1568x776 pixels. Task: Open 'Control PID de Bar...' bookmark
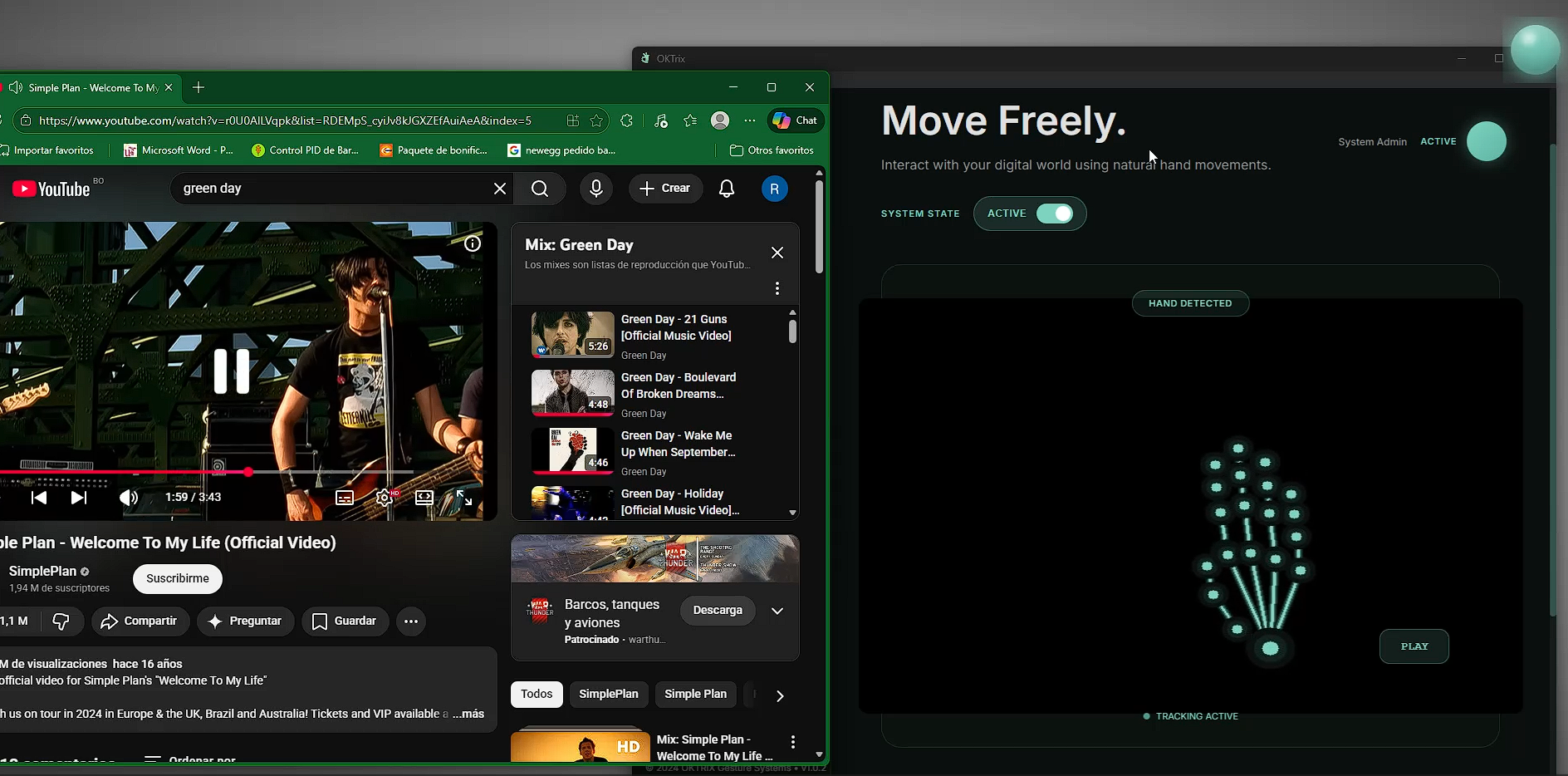coord(306,150)
